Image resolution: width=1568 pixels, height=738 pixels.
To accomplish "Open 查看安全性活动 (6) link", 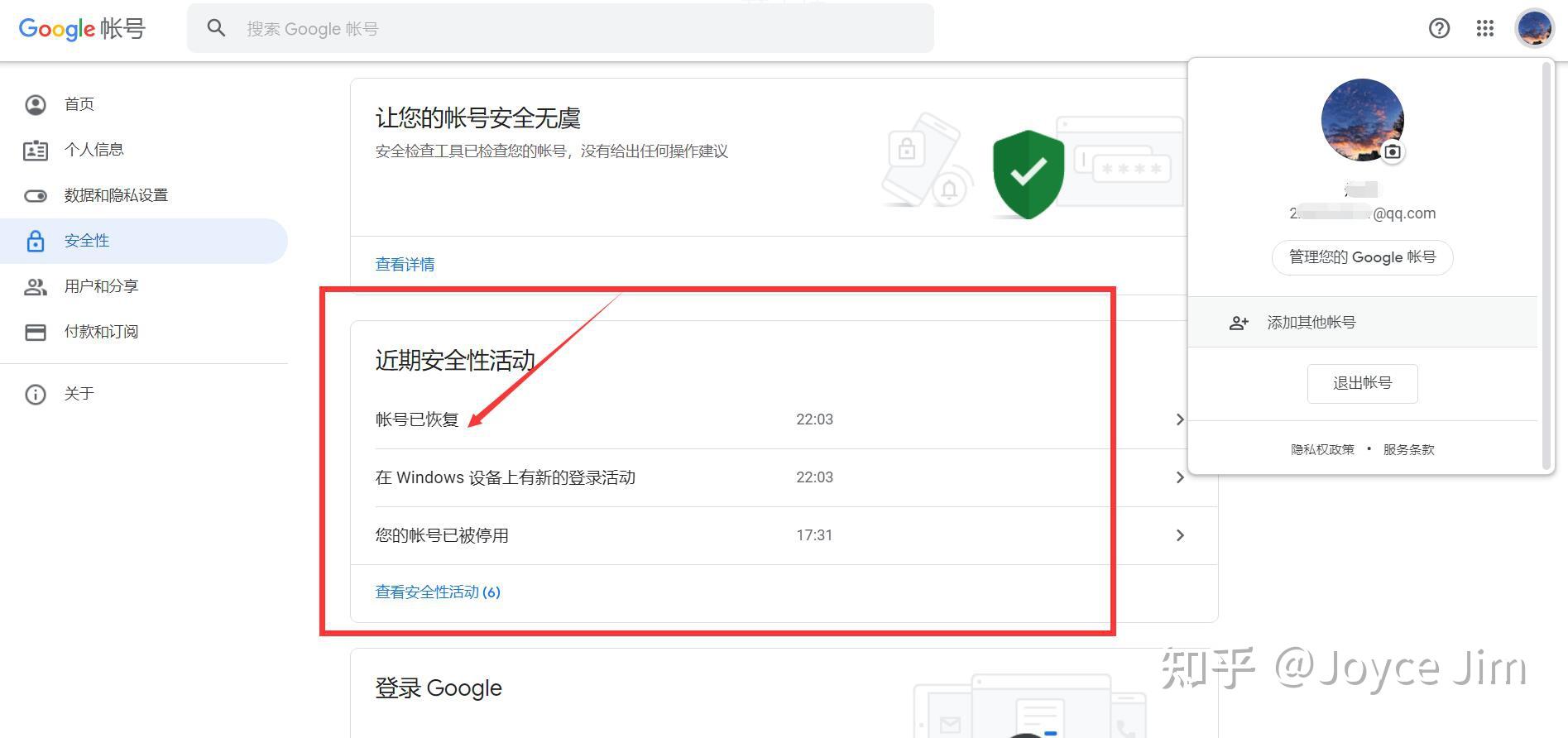I will [438, 592].
